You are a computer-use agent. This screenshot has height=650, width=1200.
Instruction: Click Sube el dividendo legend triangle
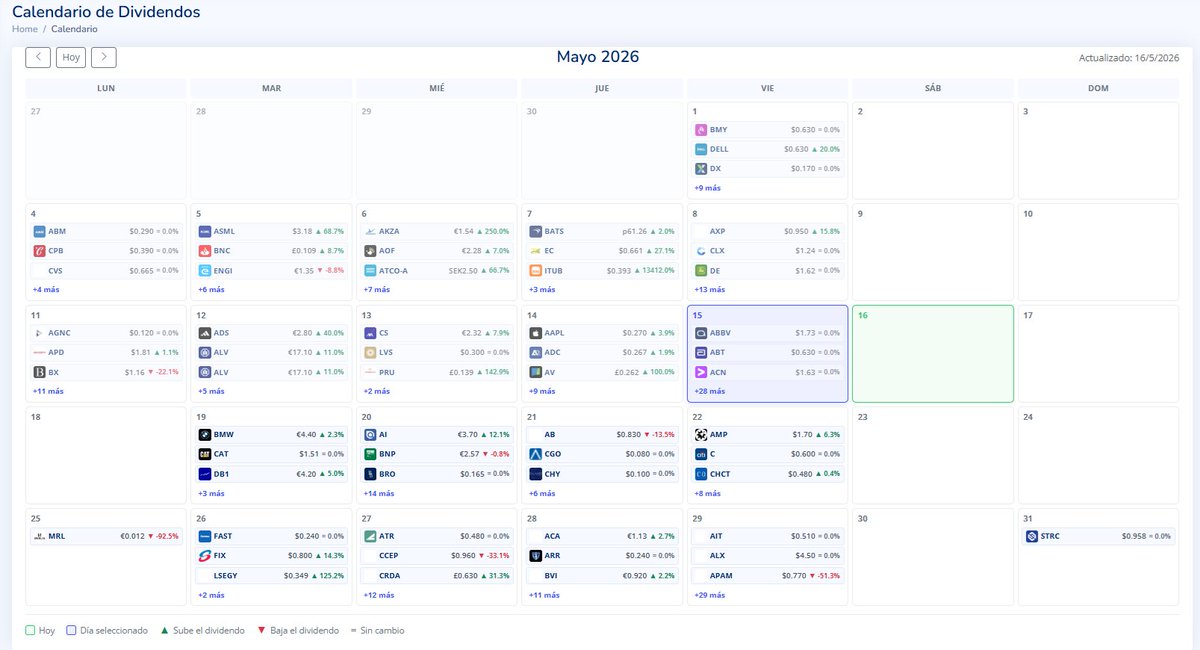pos(164,631)
